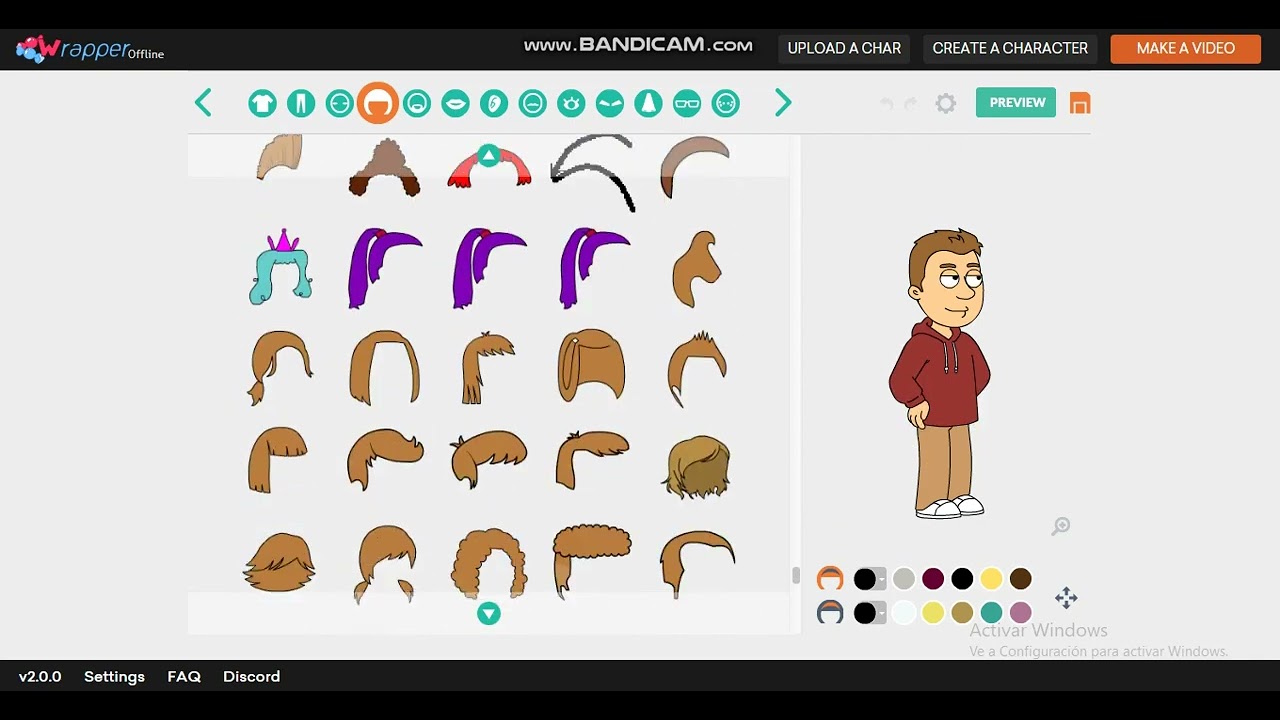Click CREATE A CHARACTER button

point(1010,48)
